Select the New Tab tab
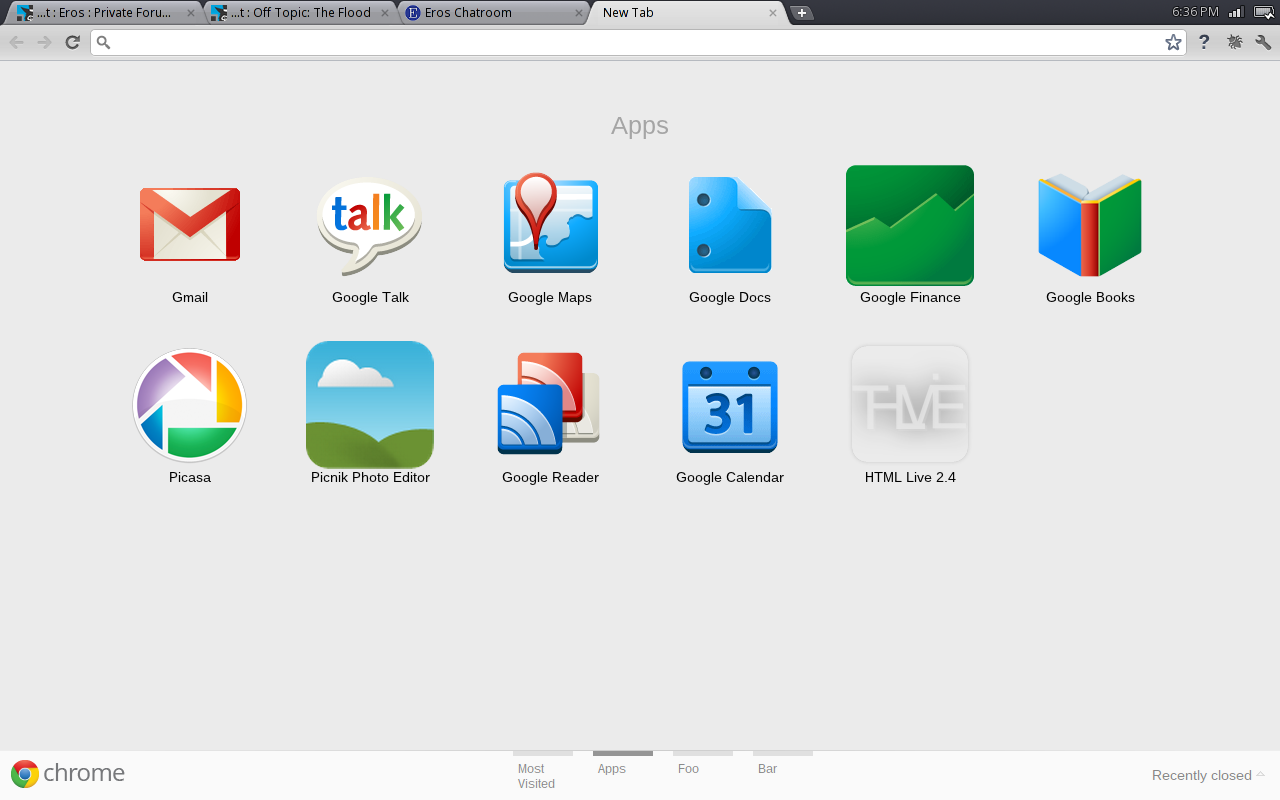Viewport: 1280px width, 800px height. pyautogui.click(x=686, y=13)
